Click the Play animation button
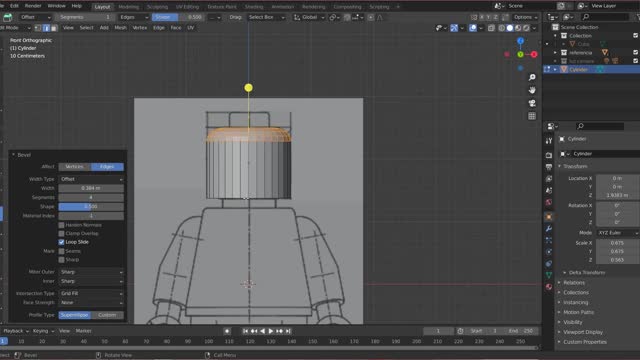 [271, 331]
